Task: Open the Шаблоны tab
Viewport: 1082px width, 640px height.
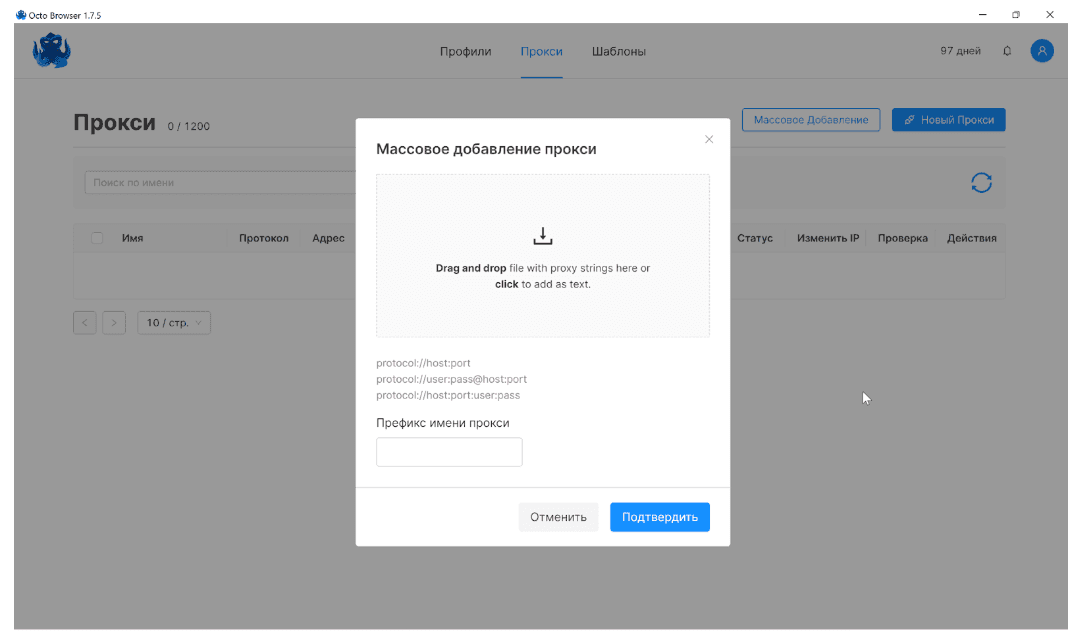Action: [x=618, y=52]
